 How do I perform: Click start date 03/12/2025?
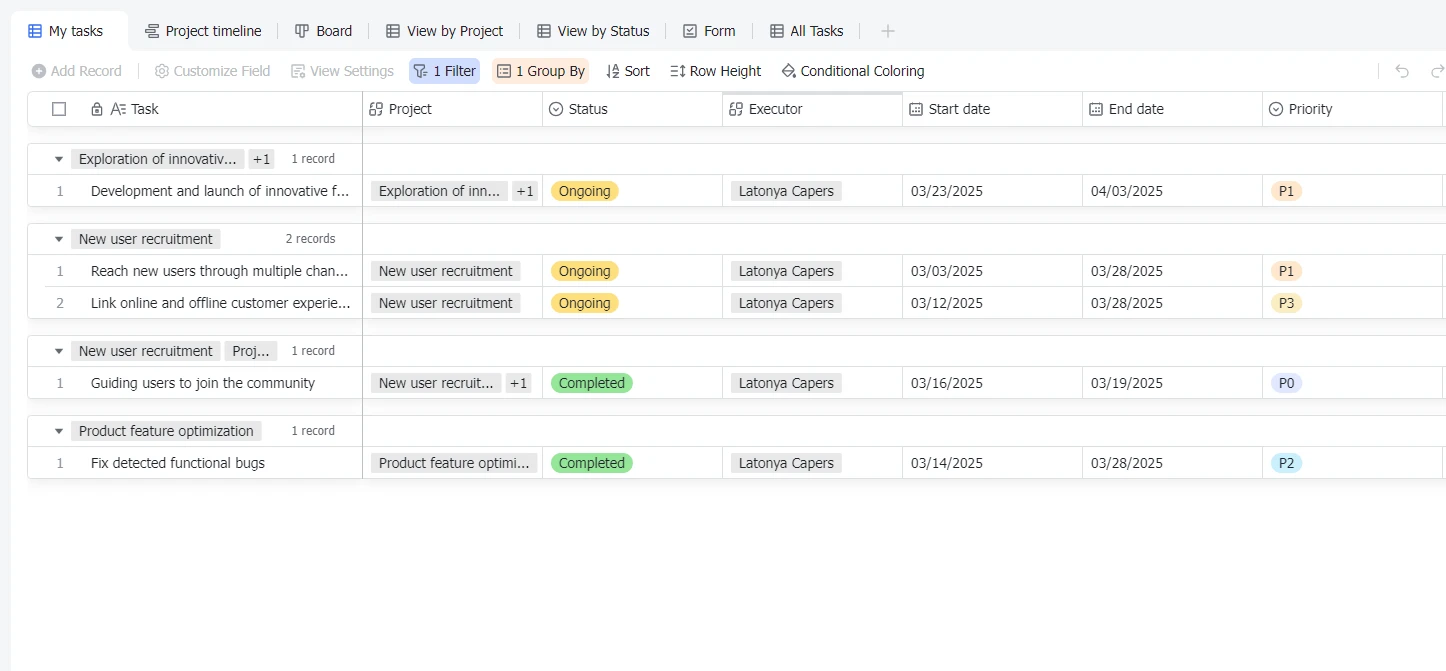[947, 303]
